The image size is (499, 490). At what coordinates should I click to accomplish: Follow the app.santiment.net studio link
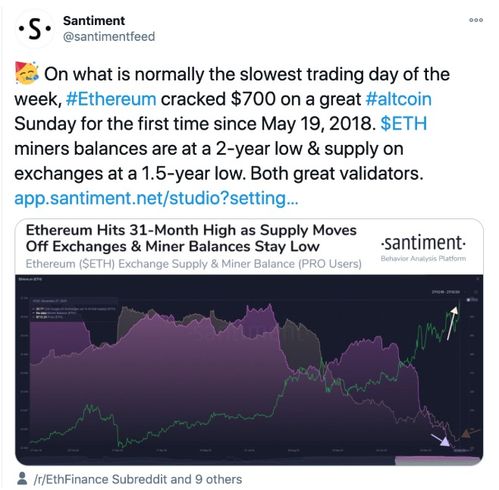pyautogui.click(x=156, y=198)
